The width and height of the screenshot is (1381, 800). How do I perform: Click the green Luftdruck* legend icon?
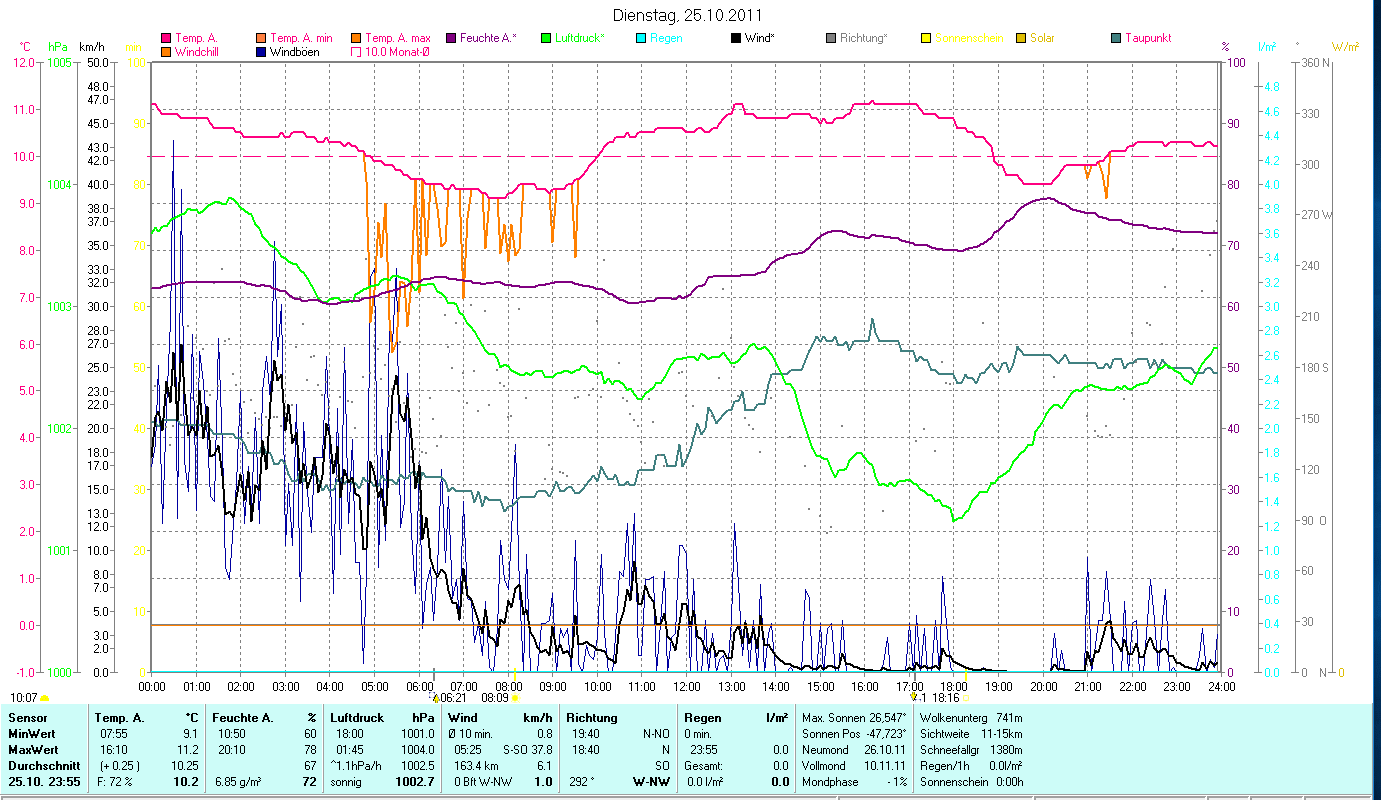tap(546, 39)
